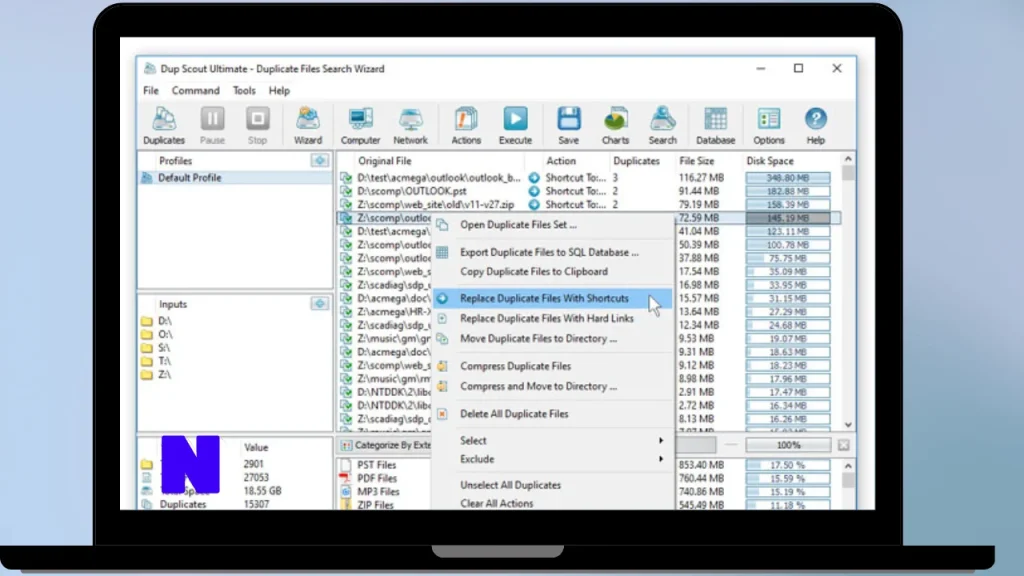The width and height of the screenshot is (1024, 576).
Task: Select the S:\ input directory
Action: 164,347
